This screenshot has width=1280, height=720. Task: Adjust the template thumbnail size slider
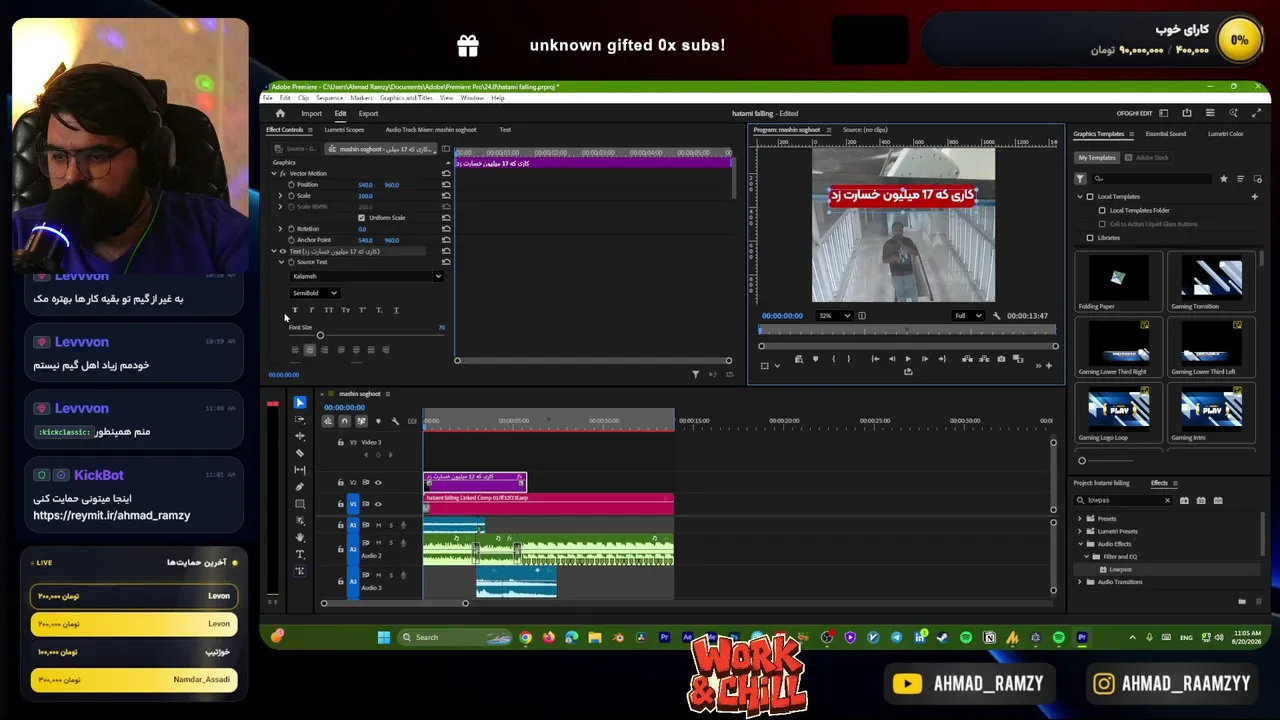pos(1082,461)
